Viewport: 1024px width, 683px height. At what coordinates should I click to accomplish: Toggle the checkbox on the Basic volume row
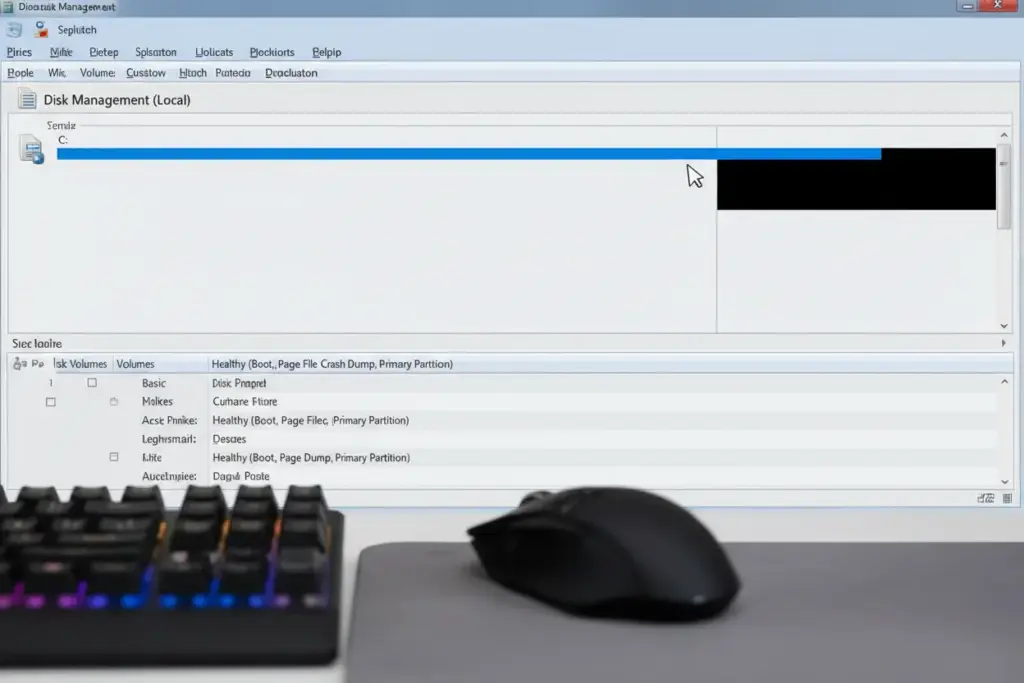tap(92, 382)
